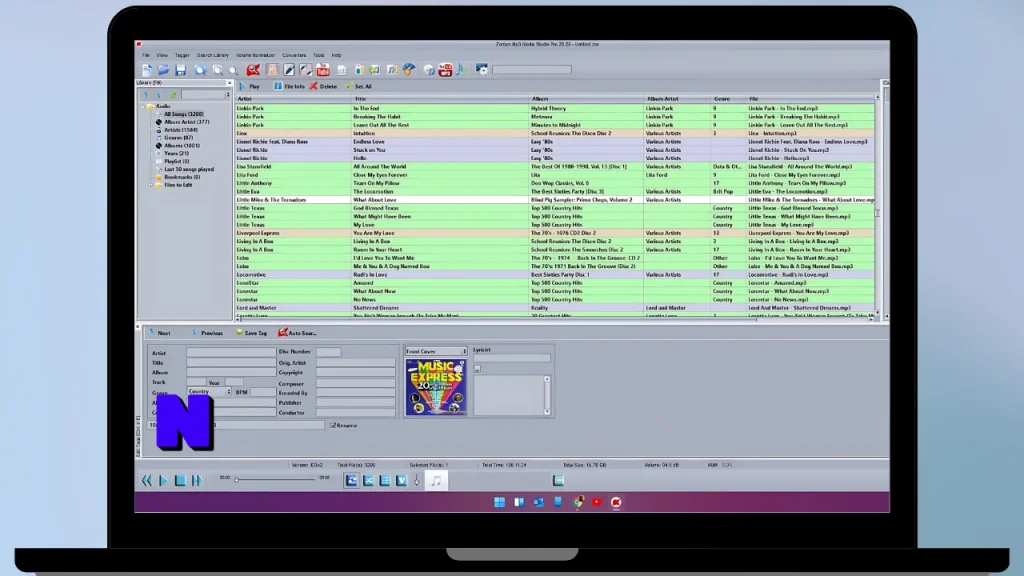1024x576 pixels.
Task: Click the stop playback button
Action: [x=180, y=481]
